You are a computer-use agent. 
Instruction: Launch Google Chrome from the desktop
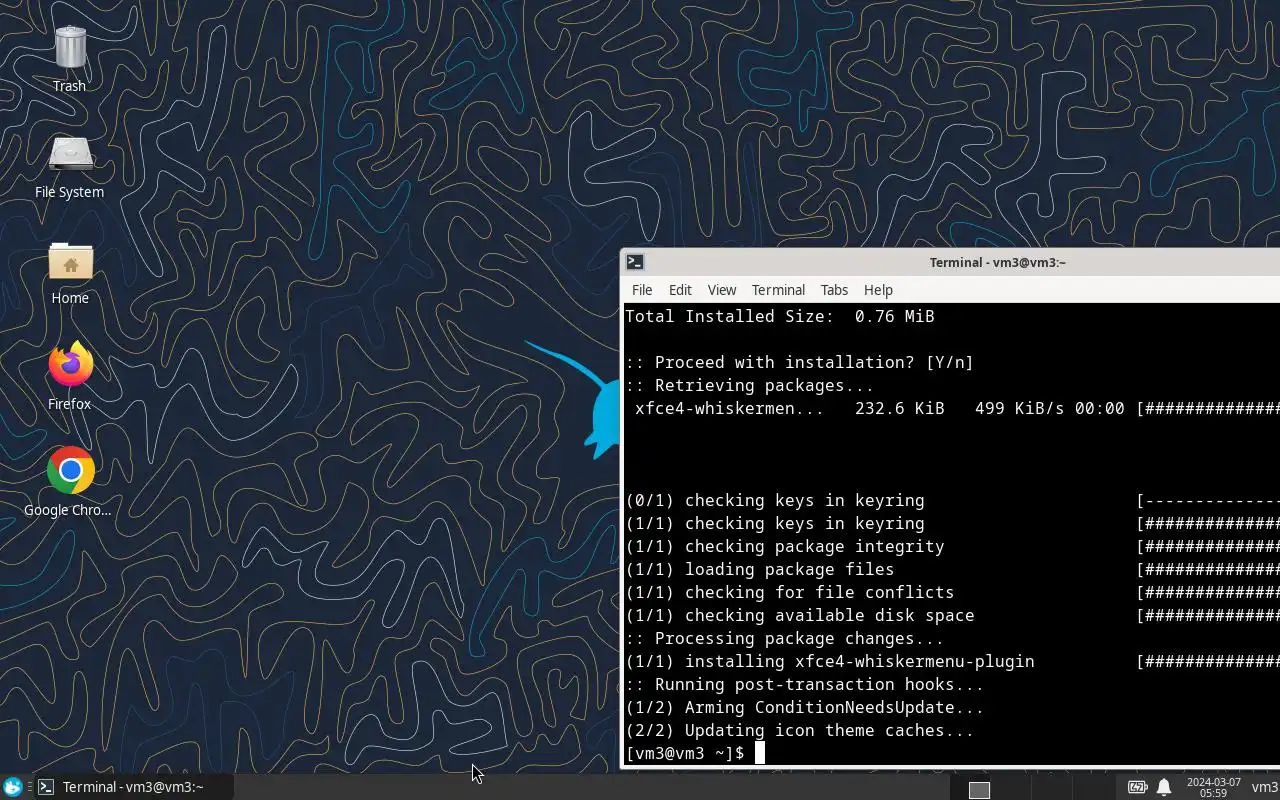69,481
